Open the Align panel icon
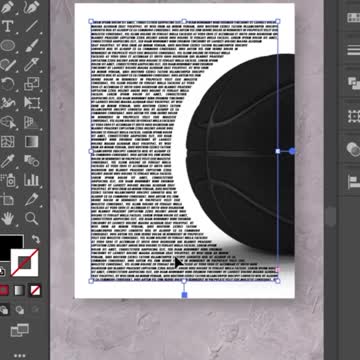Image resolution: width=360 pixels, height=360 pixels. click(353, 182)
